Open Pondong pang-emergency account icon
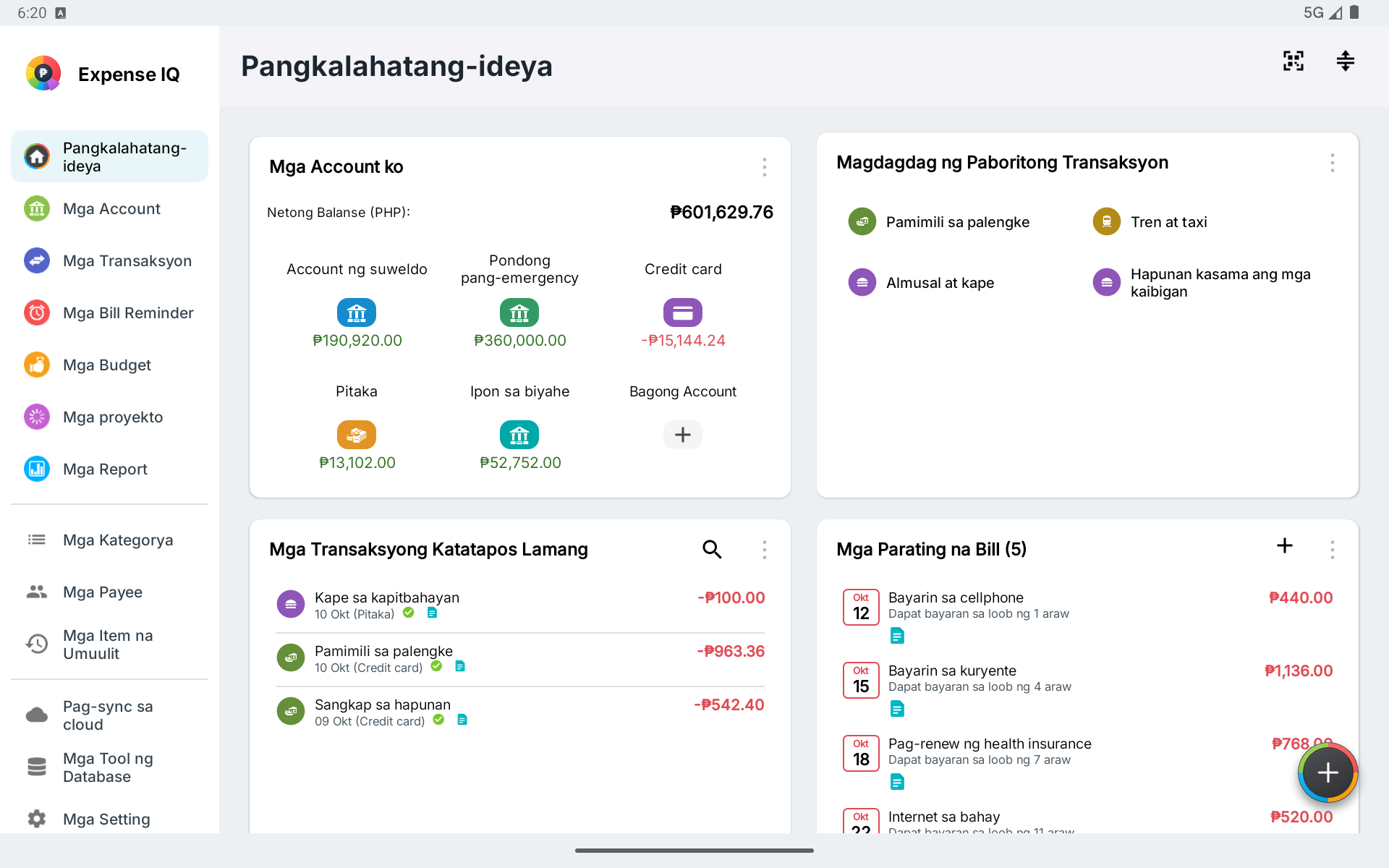The image size is (1389, 868). tap(519, 312)
